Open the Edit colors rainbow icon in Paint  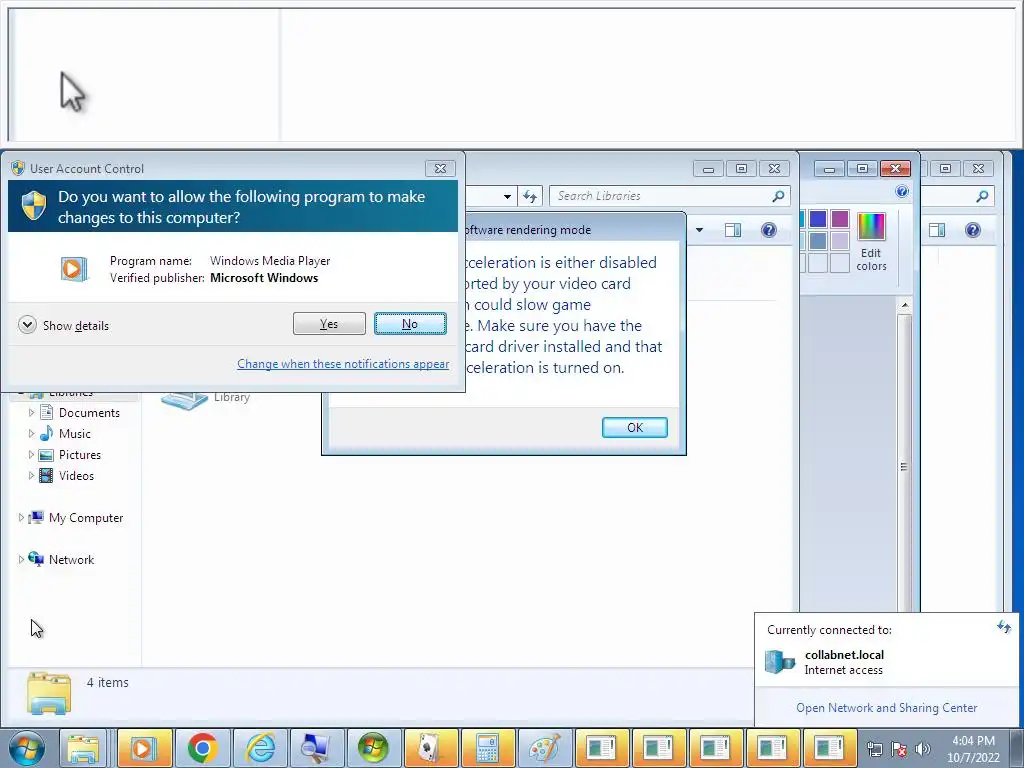pyautogui.click(x=871, y=227)
